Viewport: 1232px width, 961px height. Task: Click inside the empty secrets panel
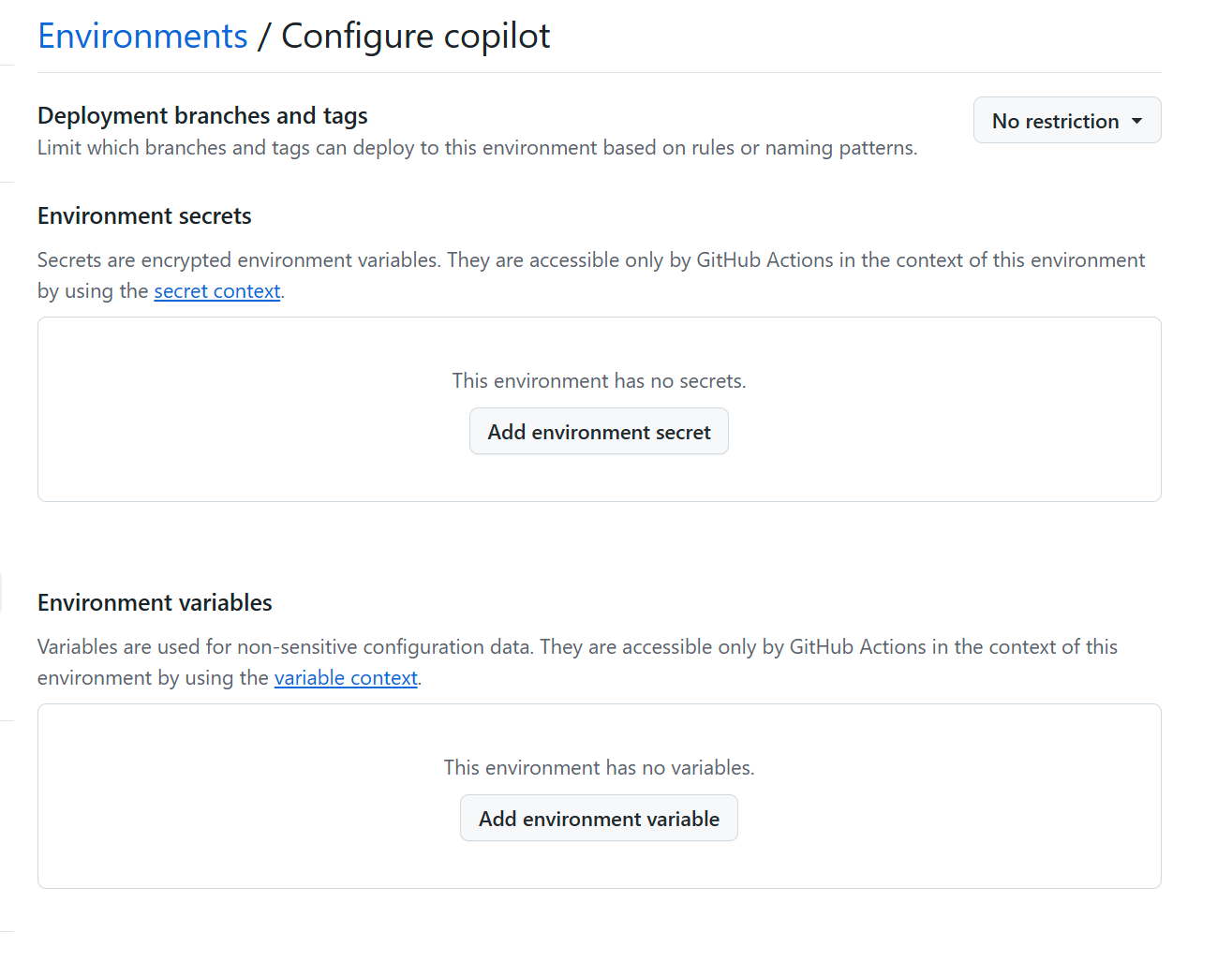pos(599,478)
